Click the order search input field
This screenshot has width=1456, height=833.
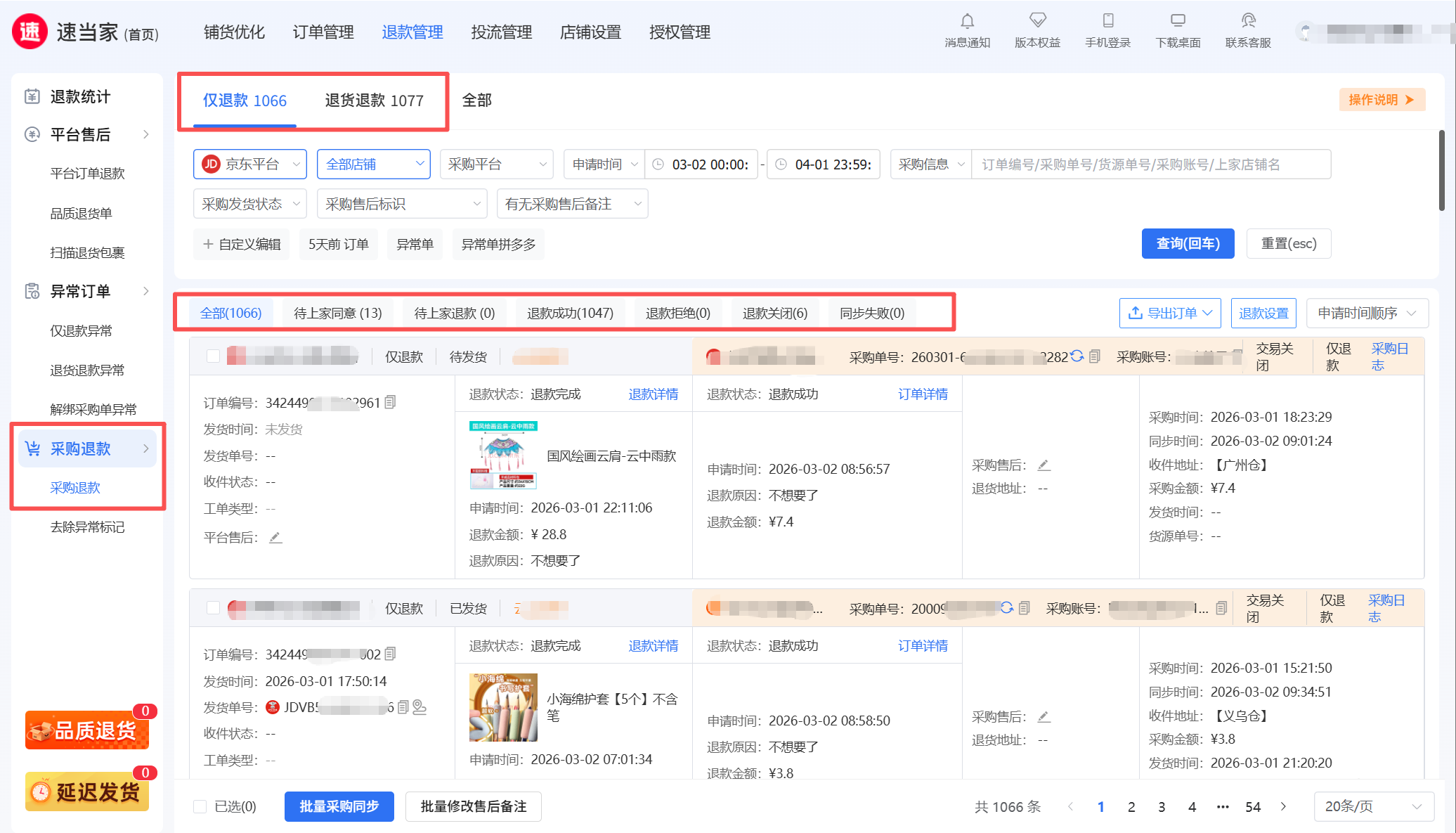pyautogui.click(x=1150, y=164)
